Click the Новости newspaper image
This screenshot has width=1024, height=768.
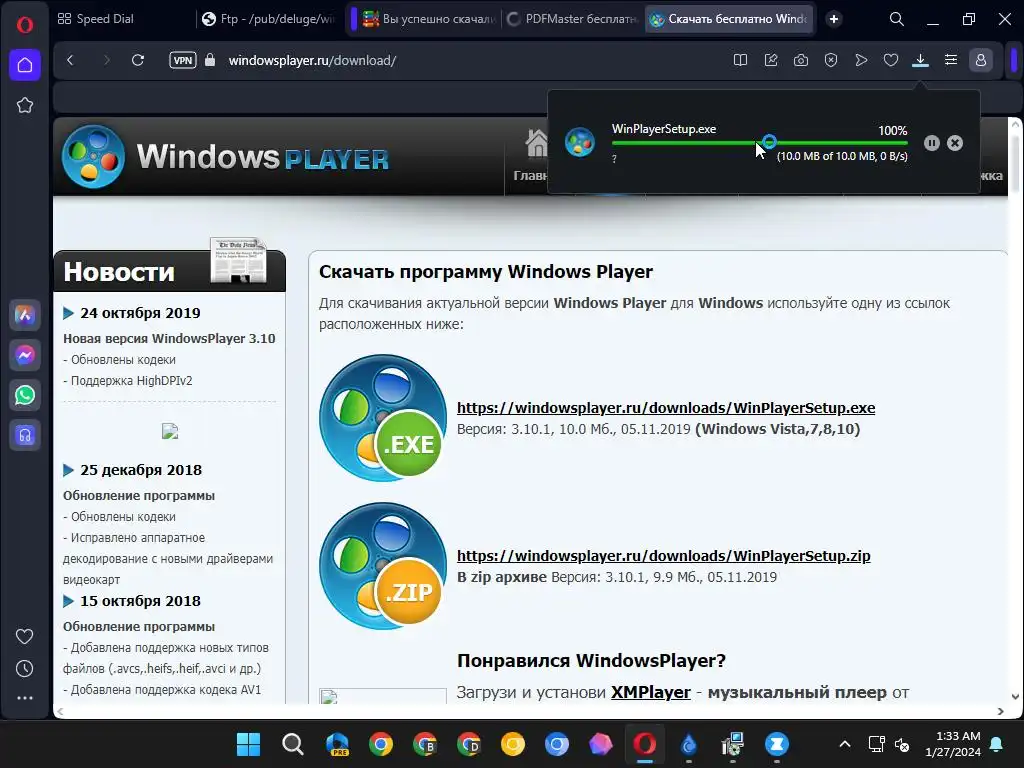click(238, 260)
